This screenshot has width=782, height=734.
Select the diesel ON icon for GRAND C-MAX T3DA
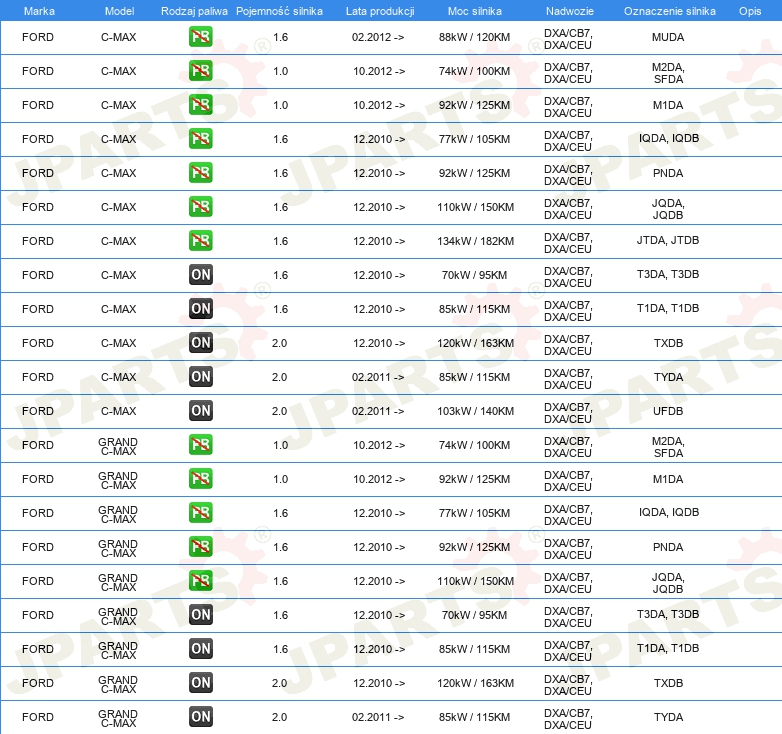click(201, 615)
